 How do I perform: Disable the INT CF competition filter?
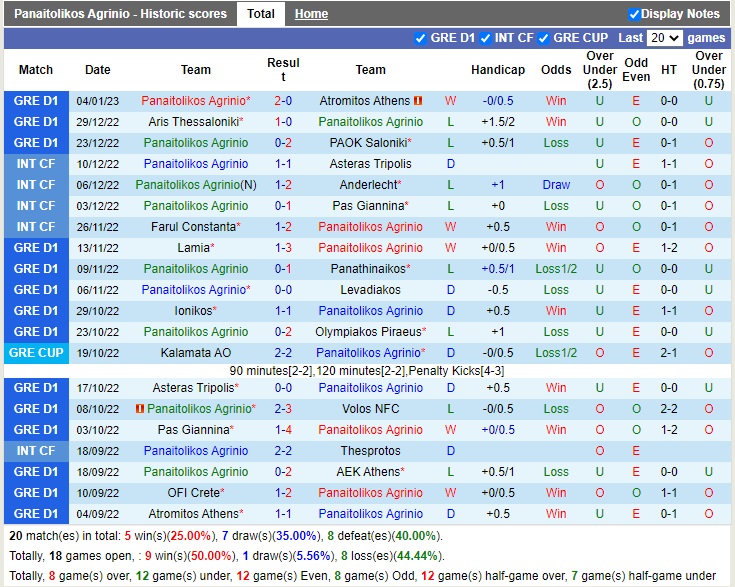[484, 38]
